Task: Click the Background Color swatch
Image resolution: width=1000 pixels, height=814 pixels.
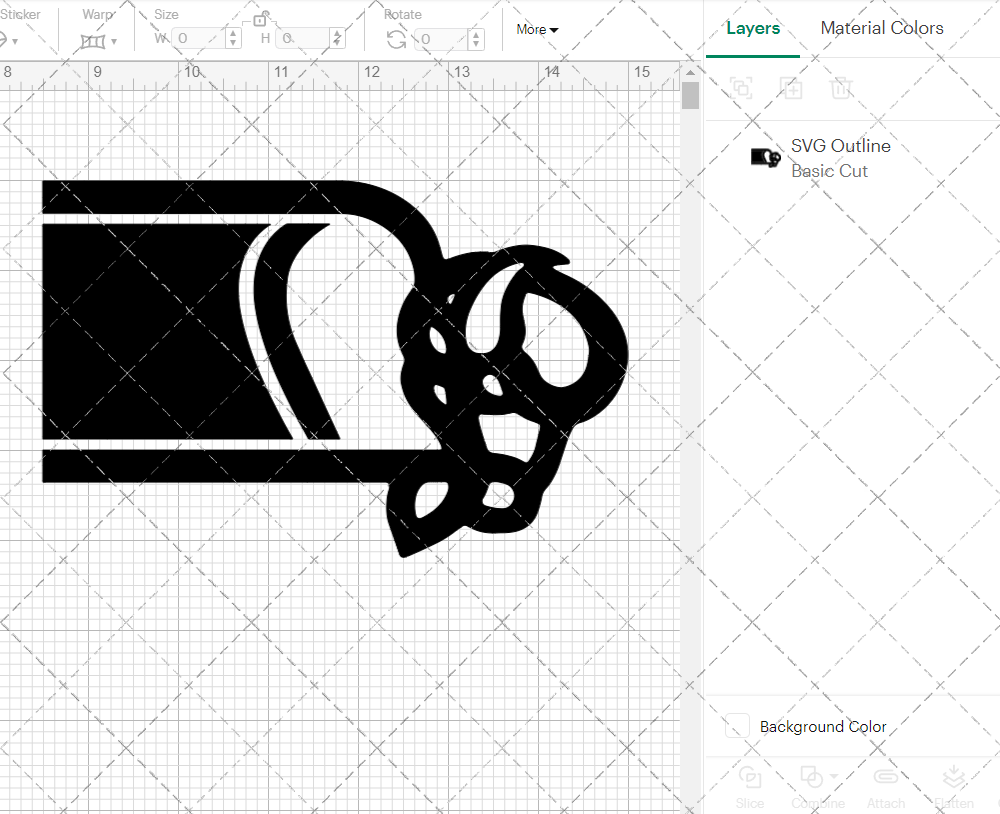Action: (737, 726)
